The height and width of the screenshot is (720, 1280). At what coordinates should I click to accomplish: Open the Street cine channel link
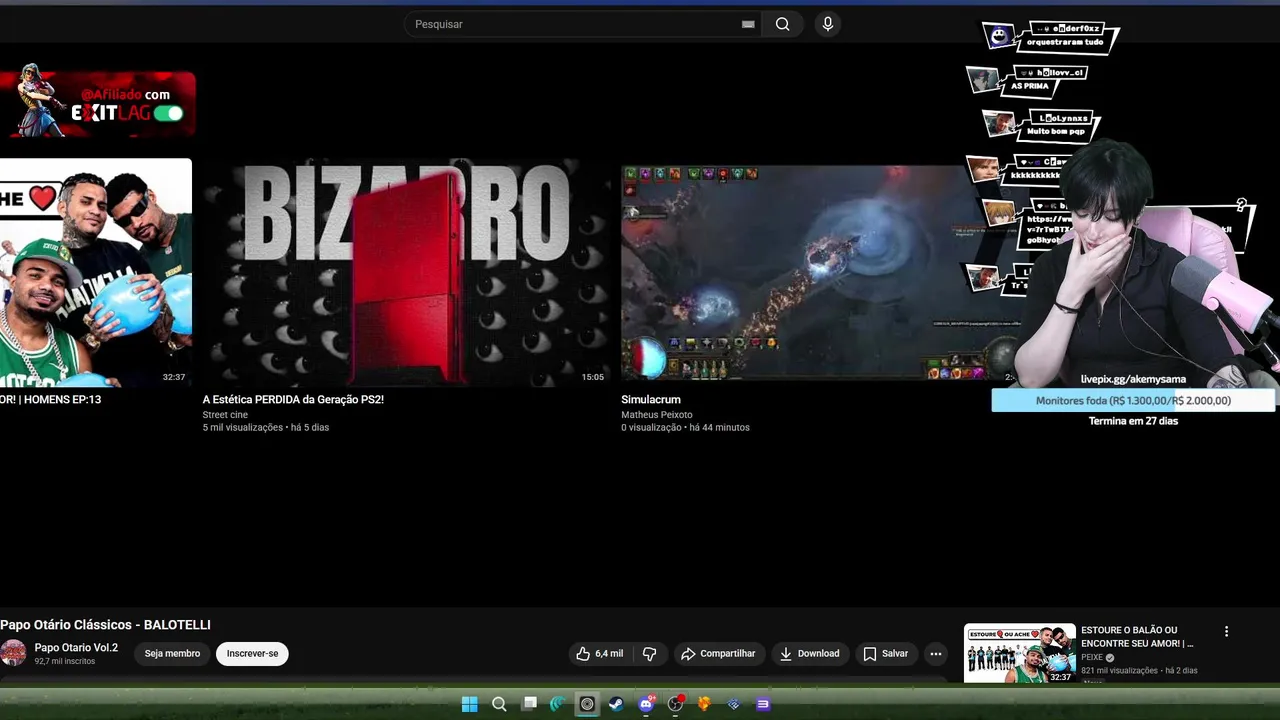pos(225,414)
